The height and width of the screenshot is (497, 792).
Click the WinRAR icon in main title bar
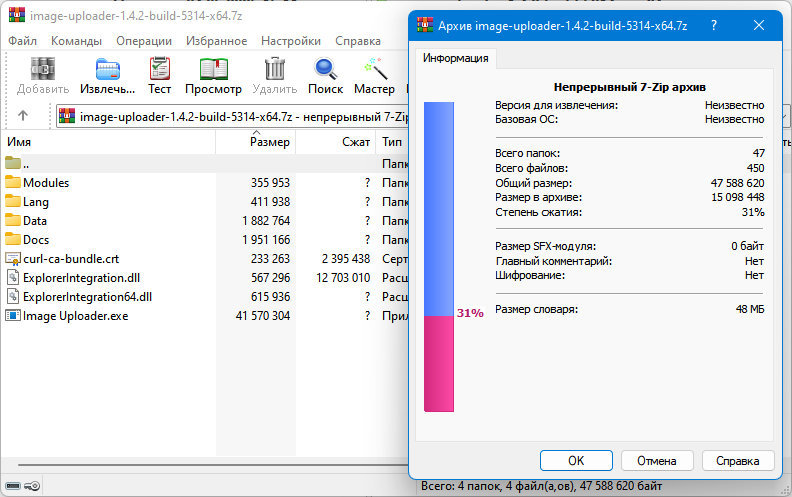pos(17,15)
